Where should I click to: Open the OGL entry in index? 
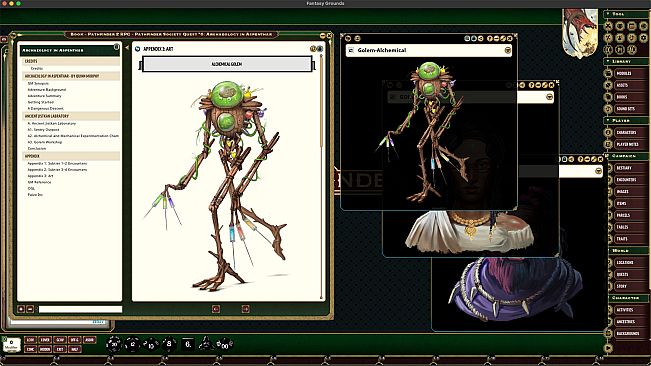point(31,188)
